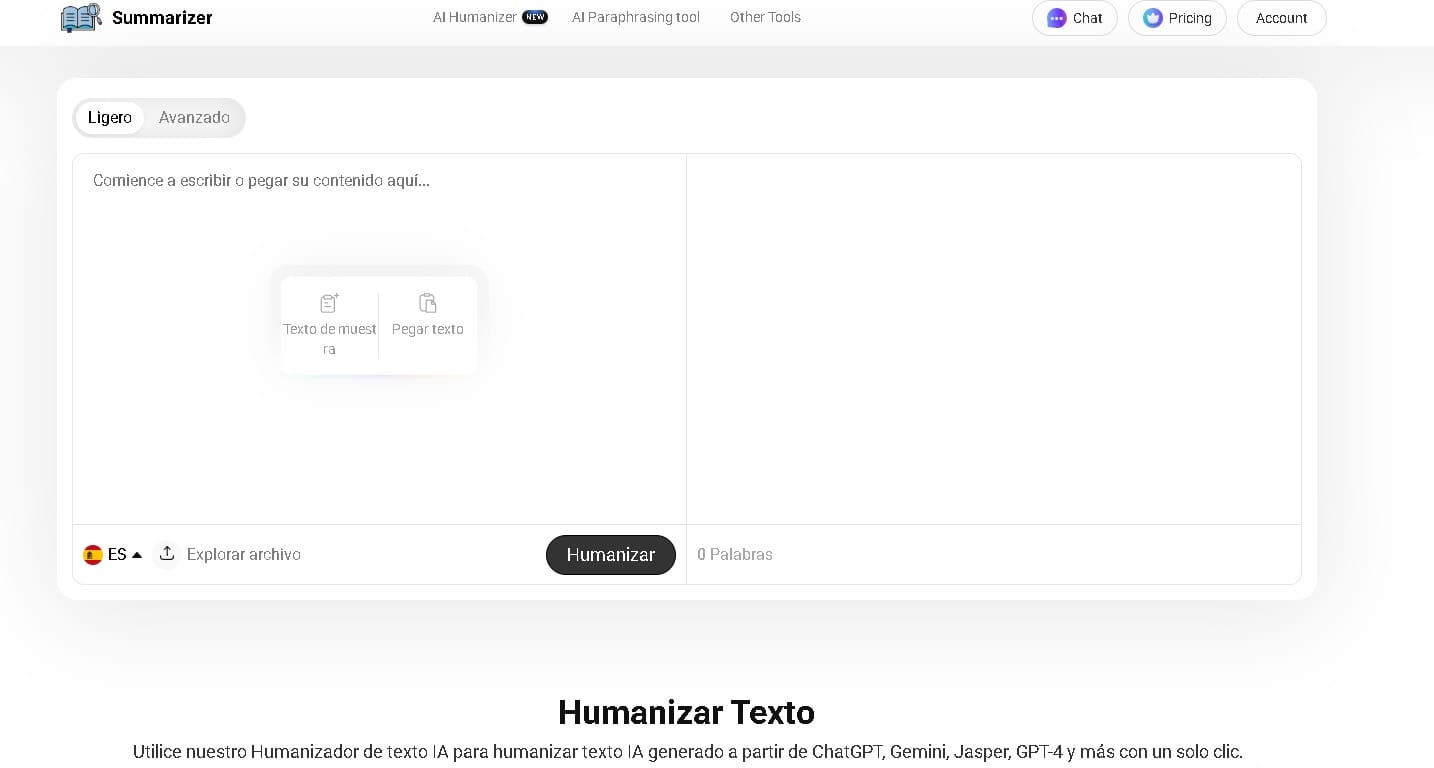The width and height of the screenshot is (1434, 768).
Task: Select the "Texto de muestra" sample icon
Action: [329, 303]
